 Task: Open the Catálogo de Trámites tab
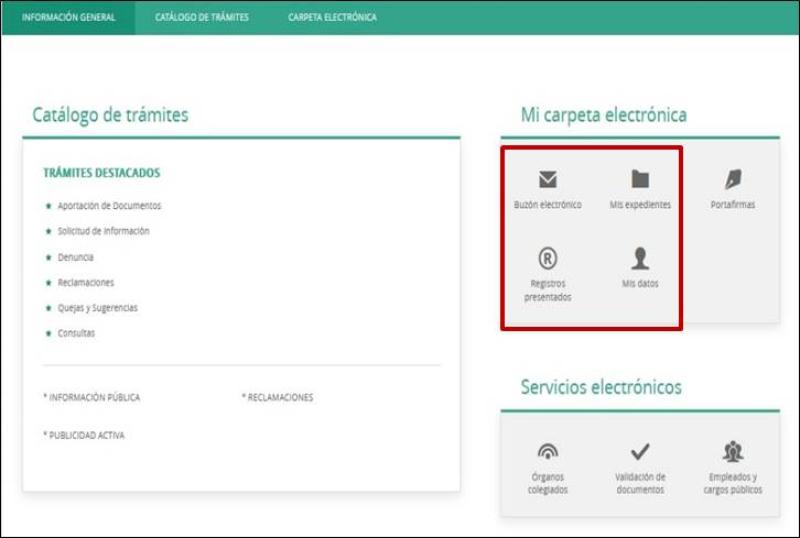click(x=202, y=17)
